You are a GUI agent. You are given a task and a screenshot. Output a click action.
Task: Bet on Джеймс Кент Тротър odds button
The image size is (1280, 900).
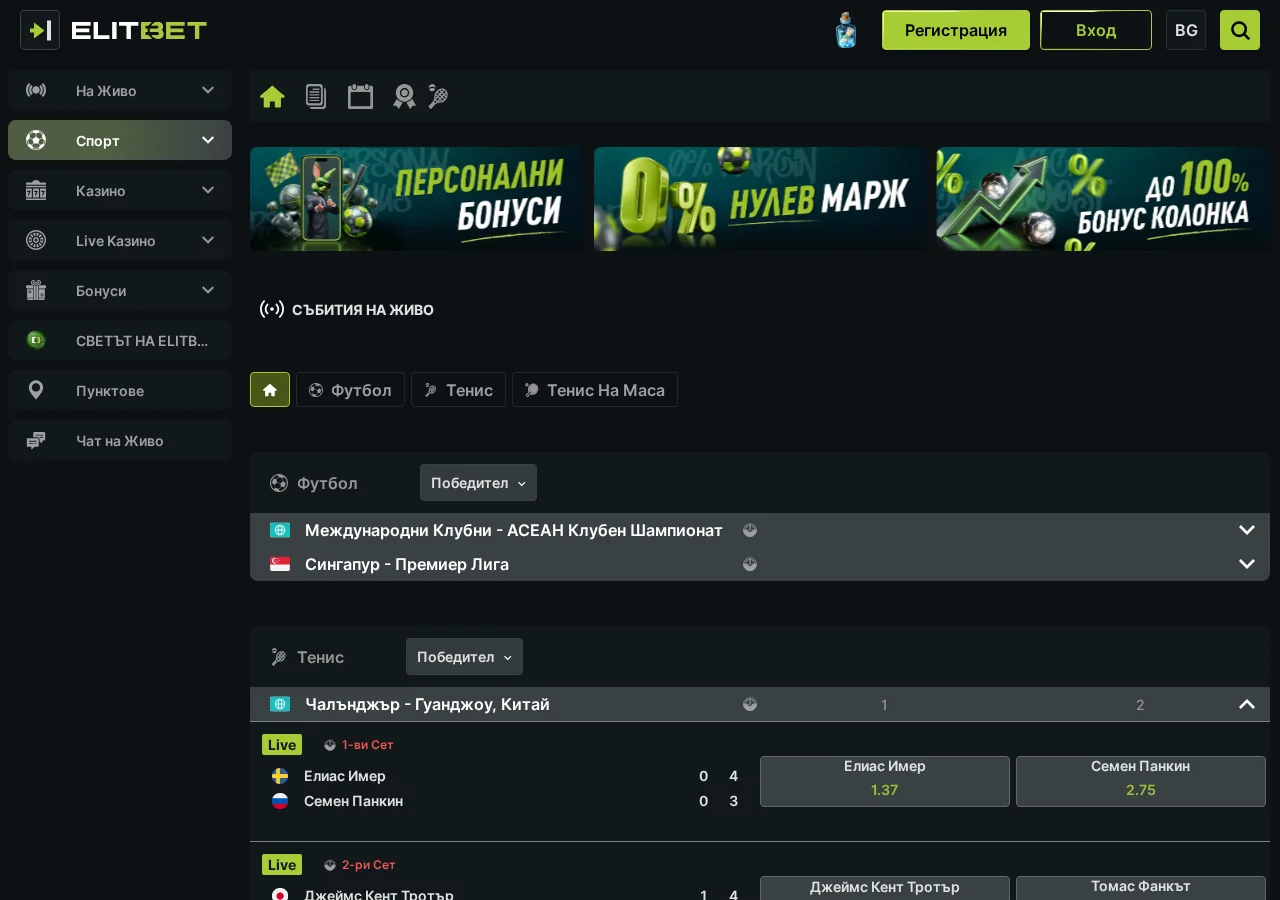[885, 888]
